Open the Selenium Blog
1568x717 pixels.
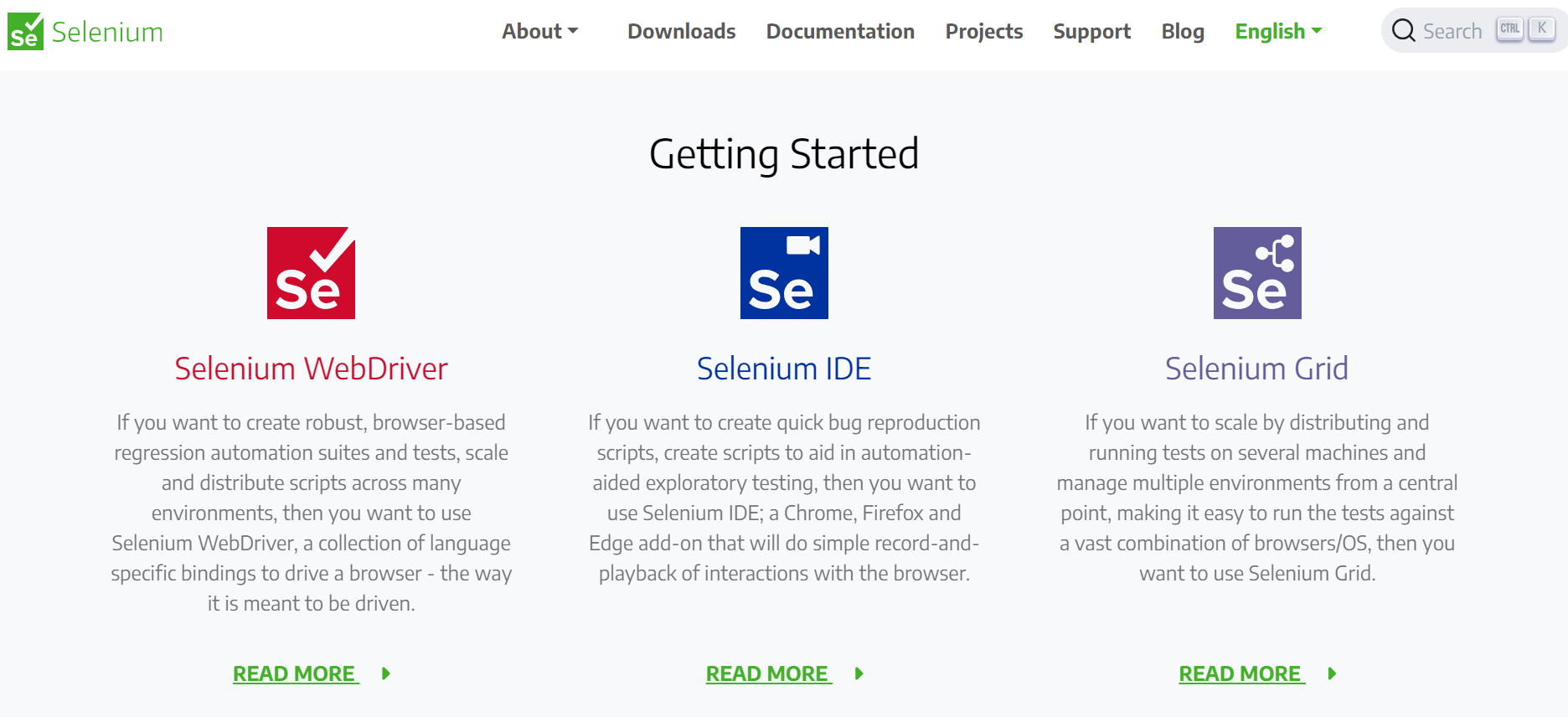click(1182, 31)
